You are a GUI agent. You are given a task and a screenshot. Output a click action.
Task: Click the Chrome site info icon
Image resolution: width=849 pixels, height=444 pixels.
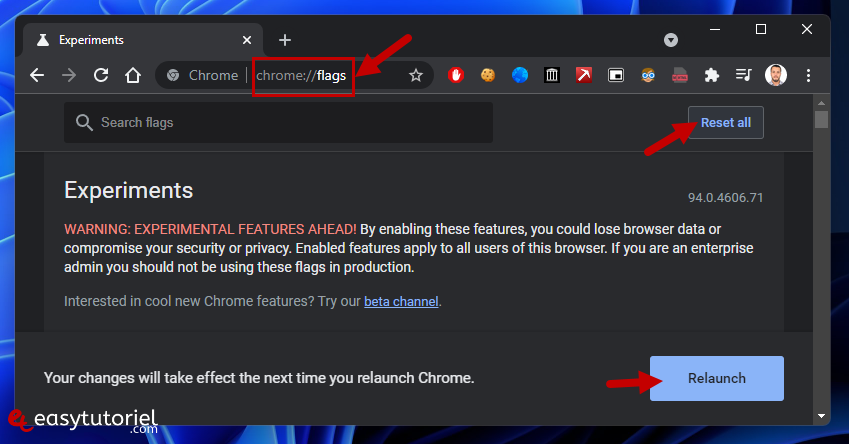173,75
